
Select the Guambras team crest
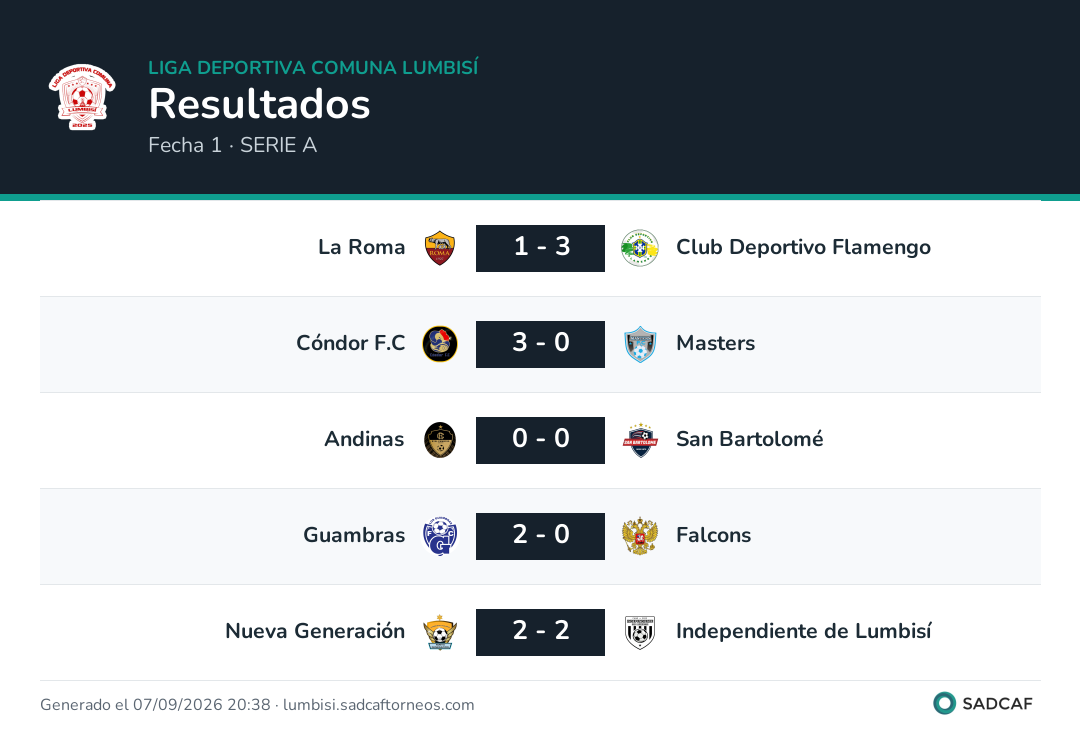pyautogui.click(x=439, y=536)
